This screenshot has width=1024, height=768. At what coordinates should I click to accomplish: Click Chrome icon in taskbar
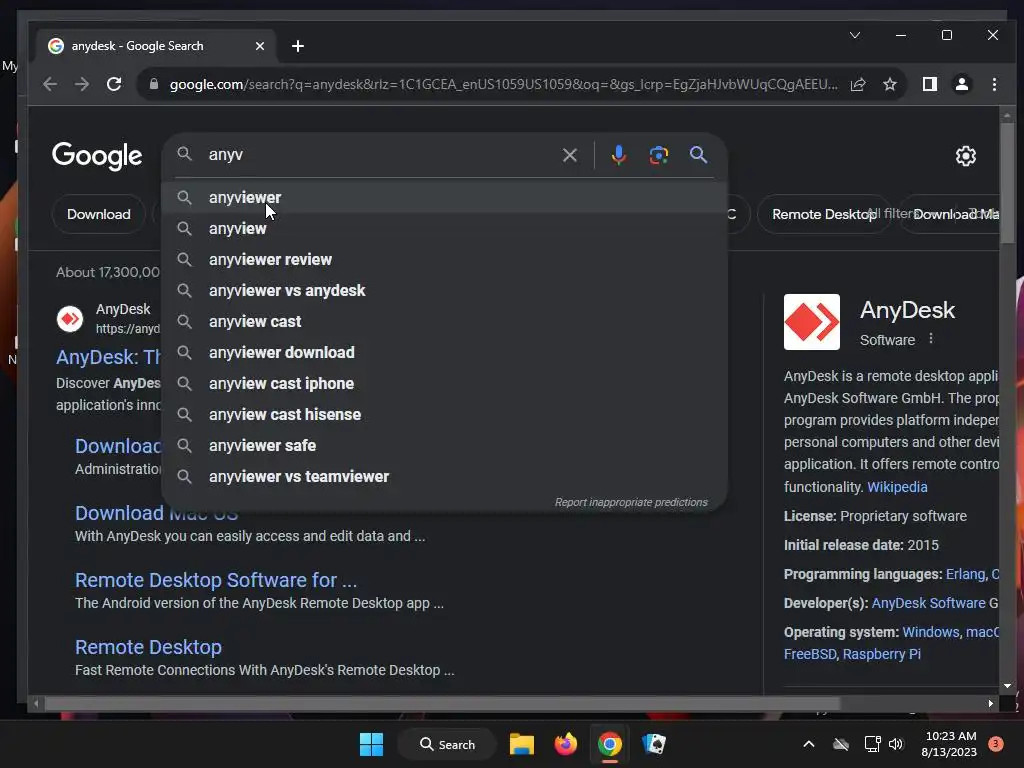(x=609, y=744)
